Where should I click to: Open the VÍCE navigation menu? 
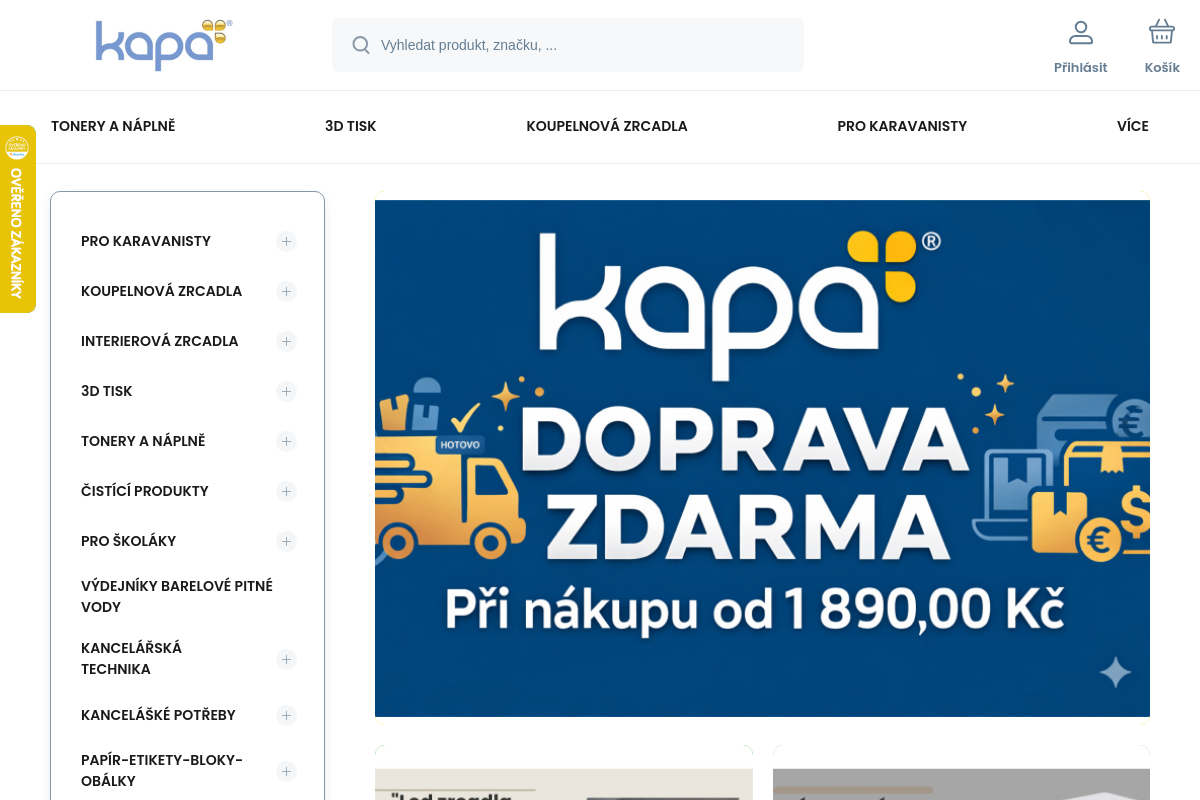coord(1132,126)
